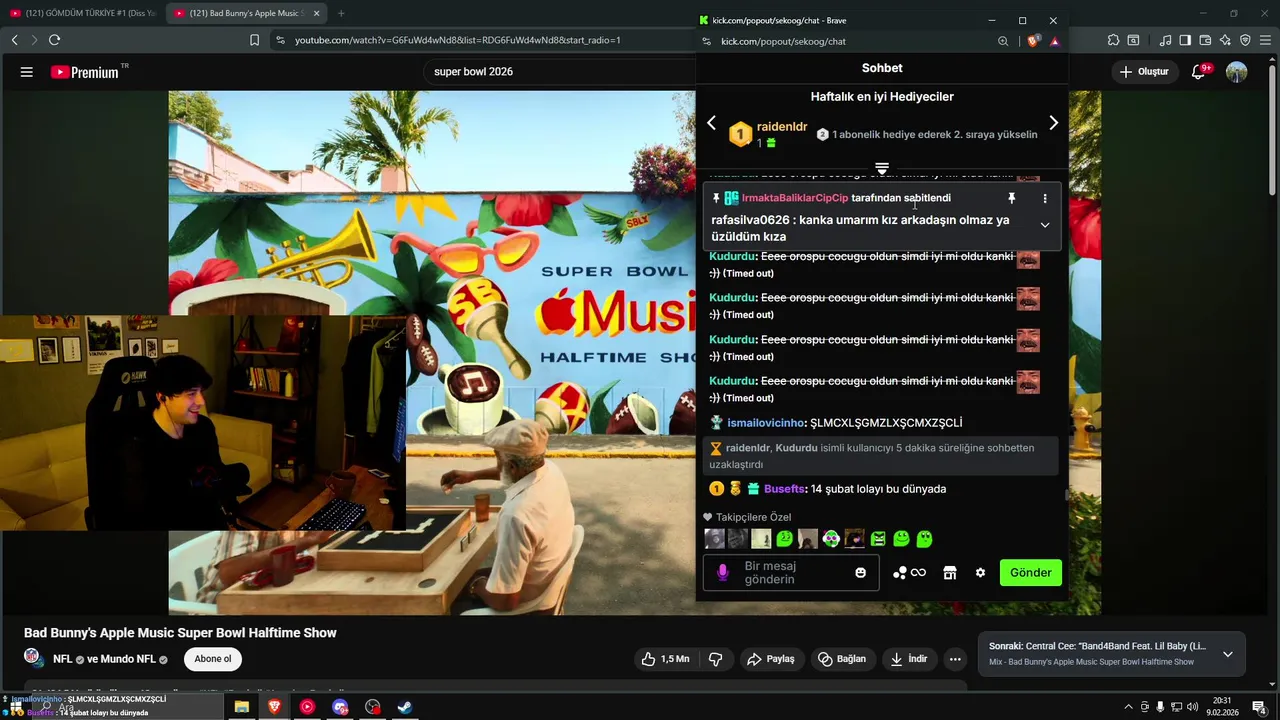
Task: Open Kick channel shop icon
Action: 950,573
